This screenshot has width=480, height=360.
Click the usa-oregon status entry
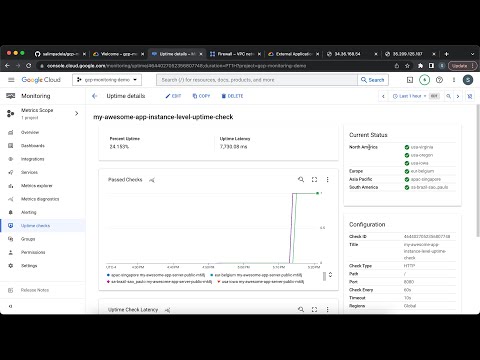click(419, 155)
